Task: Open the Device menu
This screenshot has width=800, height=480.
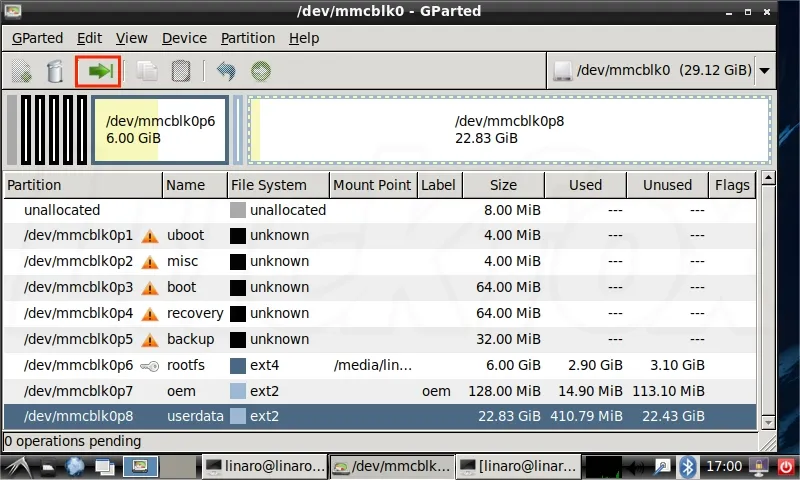Action: coord(184,38)
